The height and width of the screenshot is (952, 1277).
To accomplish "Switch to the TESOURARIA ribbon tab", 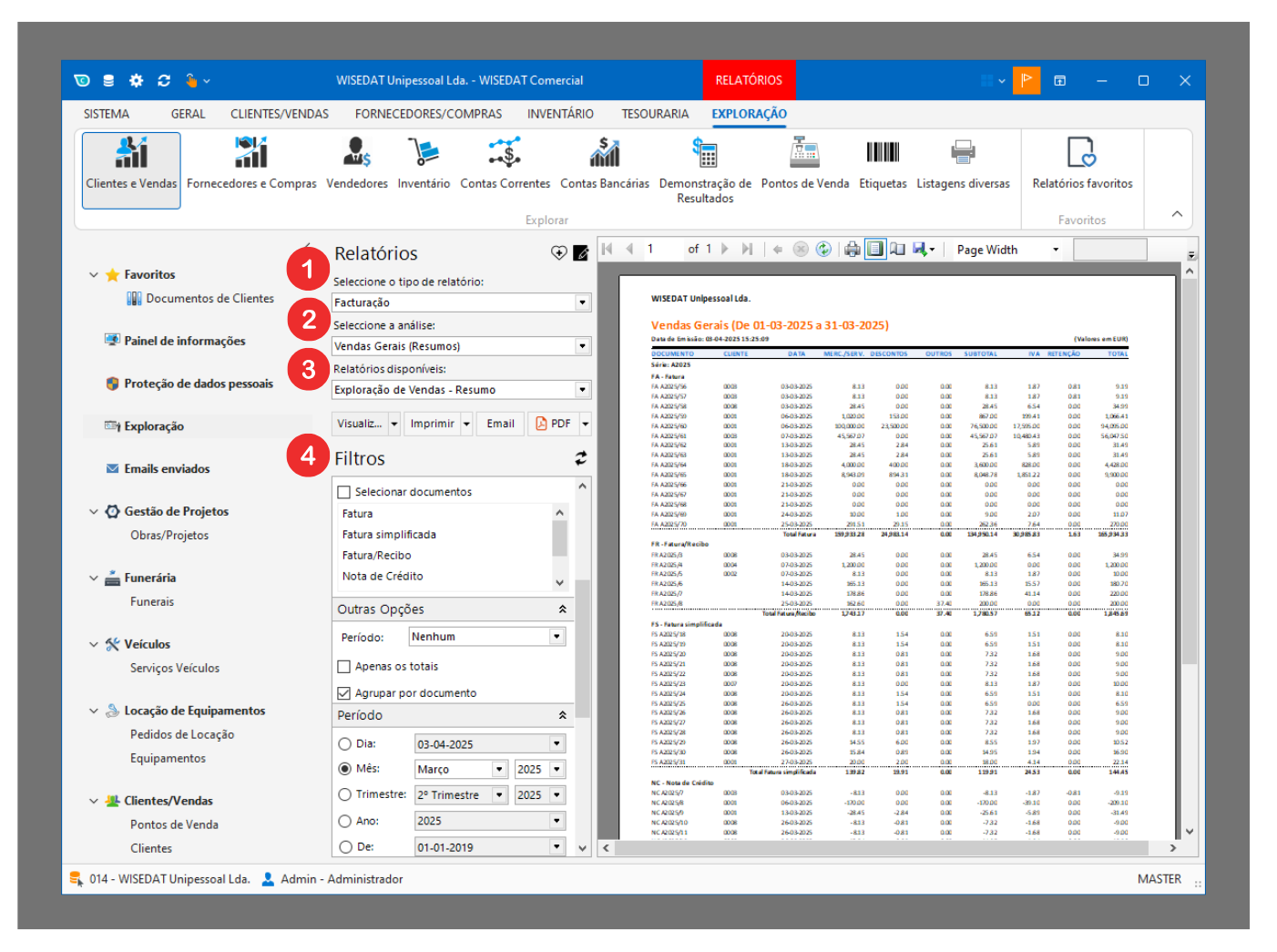I will coord(655,114).
